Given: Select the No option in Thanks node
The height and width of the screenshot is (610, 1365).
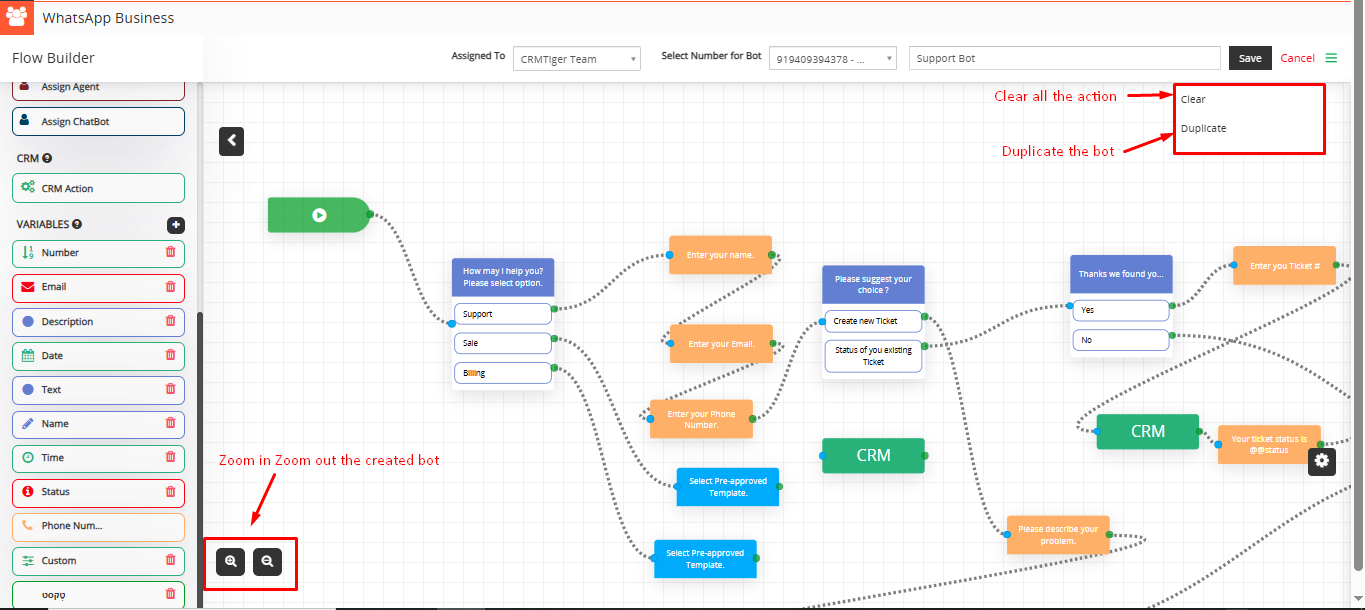Looking at the screenshot, I should click(1120, 340).
